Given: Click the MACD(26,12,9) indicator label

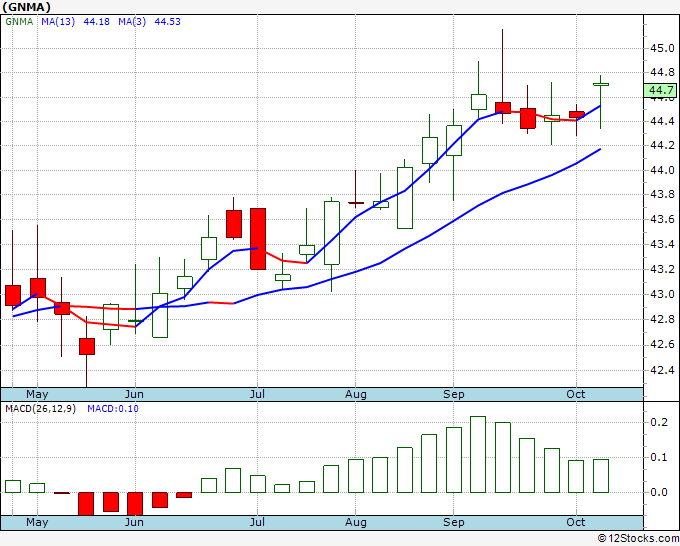Looking at the screenshot, I should pos(40,409).
